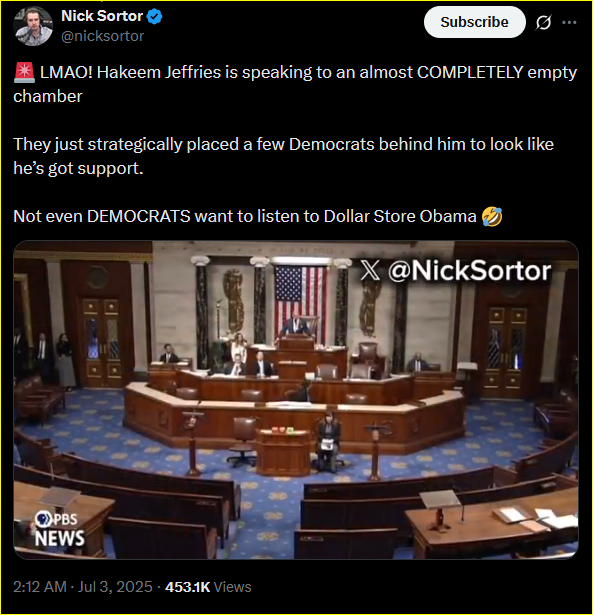Open the three-dot more options menu
Image resolution: width=593 pixels, height=615 pixels.
pos(569,22)
